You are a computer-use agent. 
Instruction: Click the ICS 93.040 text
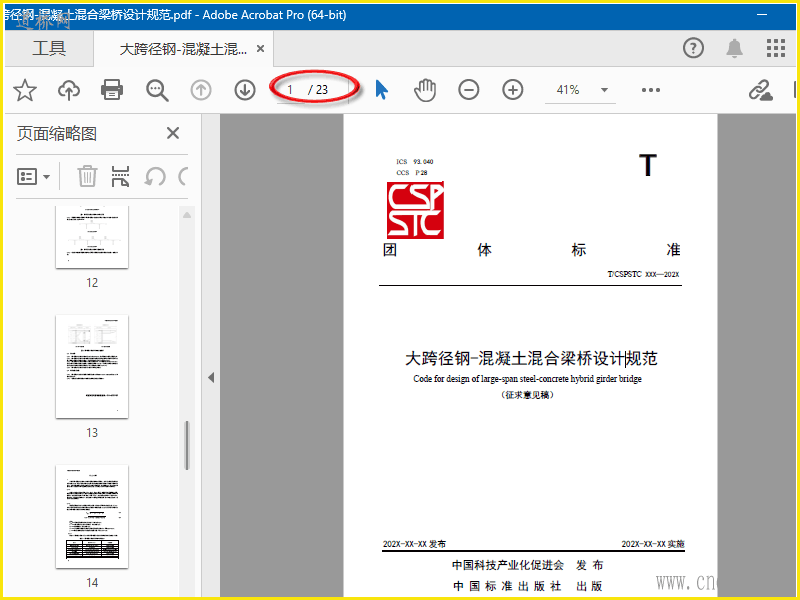414,162
